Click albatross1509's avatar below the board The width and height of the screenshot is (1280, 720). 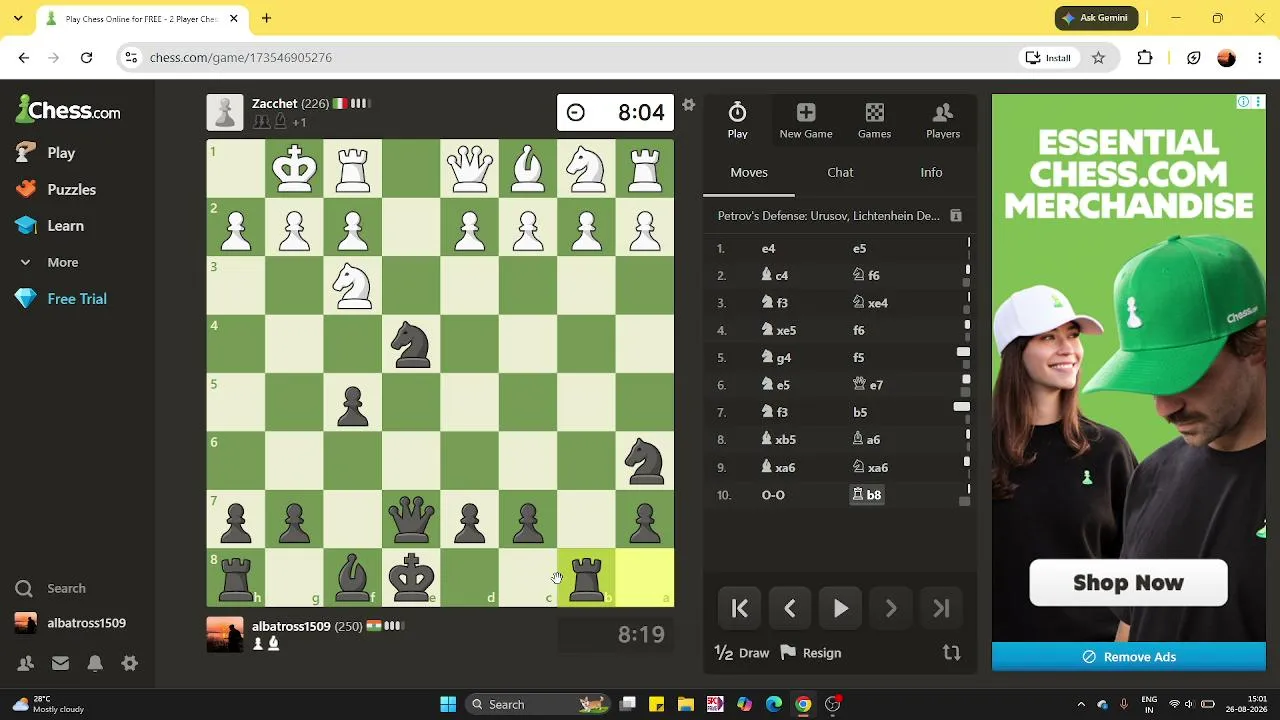(x=225, y=635)
